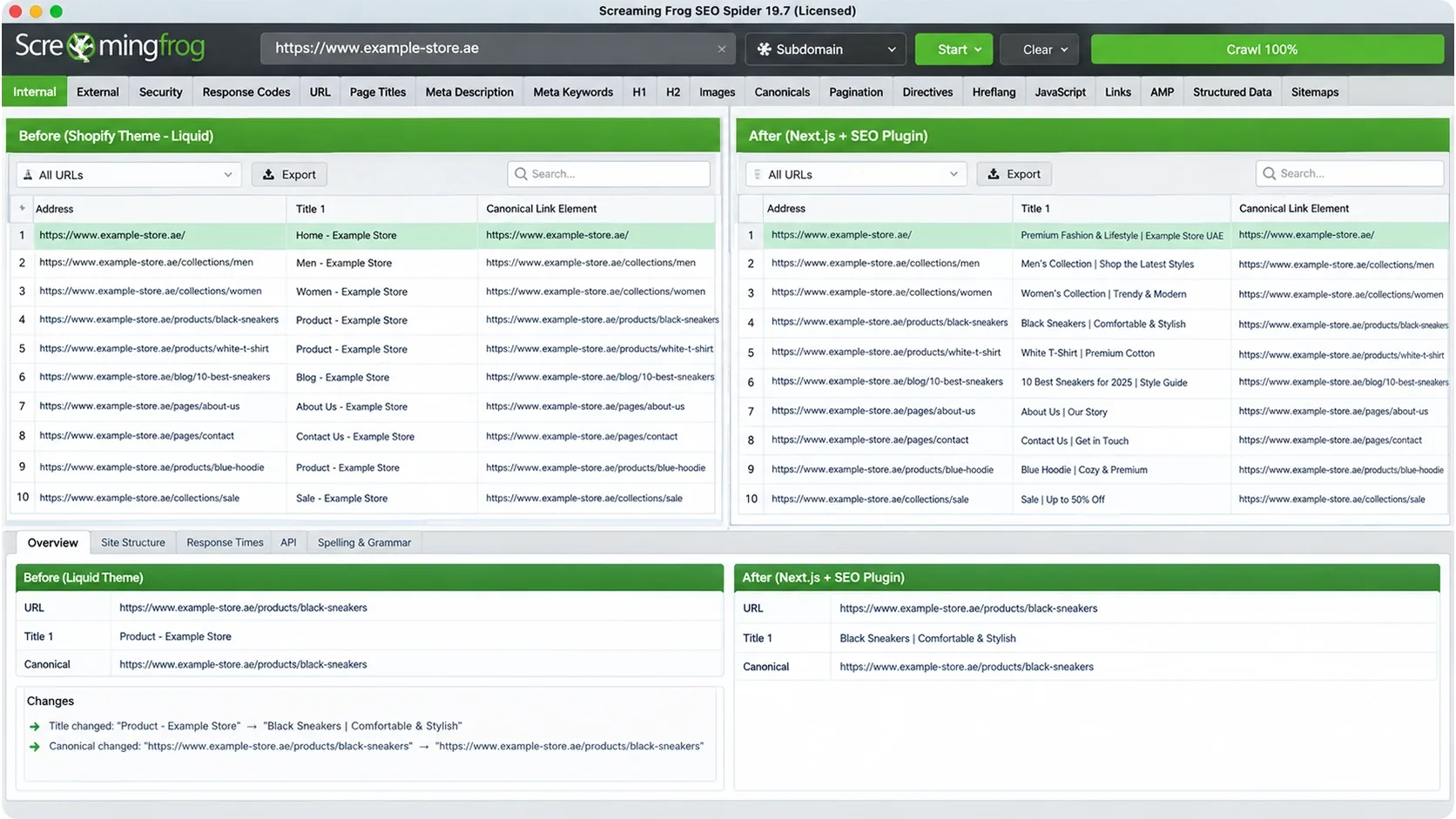Open the Subdomain mode dropdown
1456x819 pixels.
825,50
